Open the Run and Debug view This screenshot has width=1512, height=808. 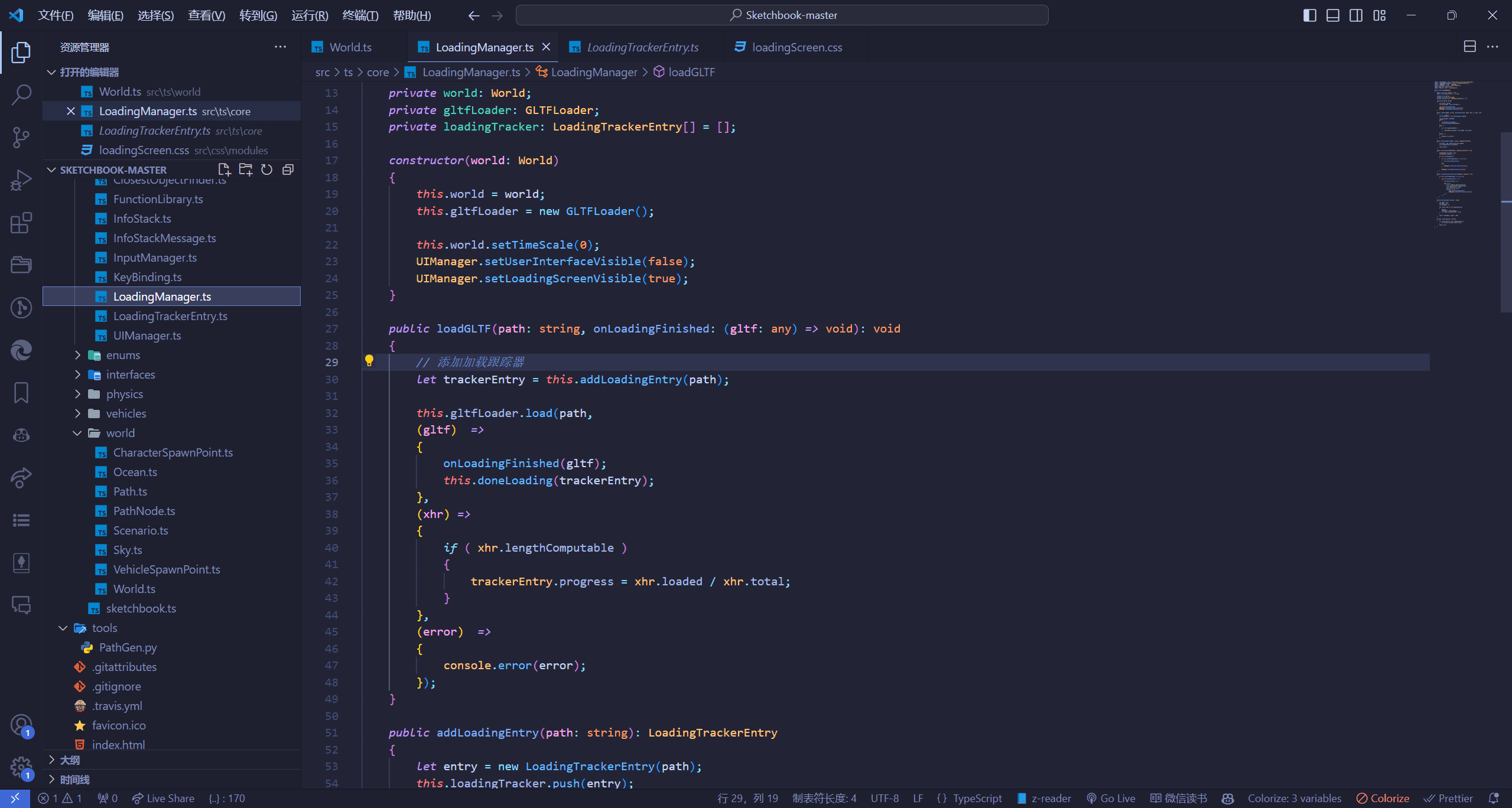(21, 180)
